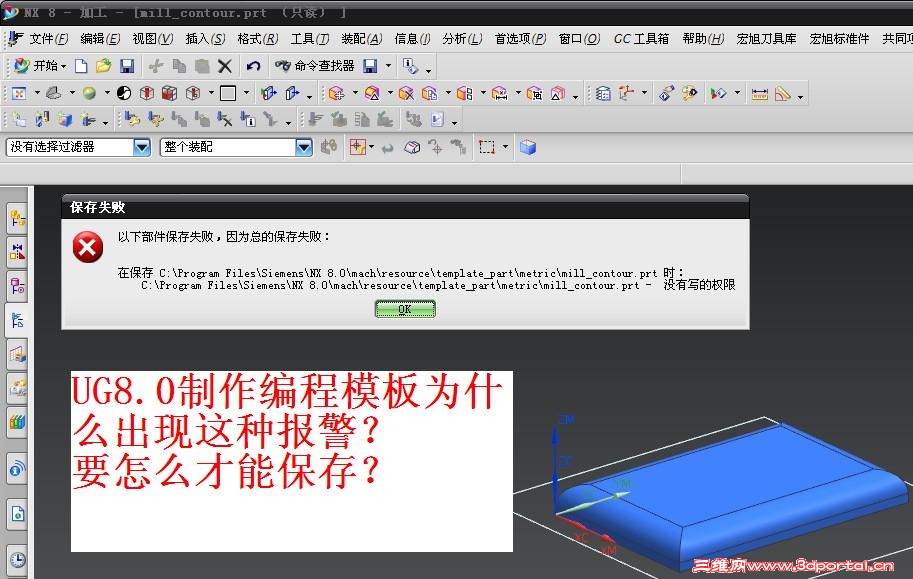This screenshot has height=579, width=913.
Task: Click the empty square background icon
Action: click(x=228, y=93)
